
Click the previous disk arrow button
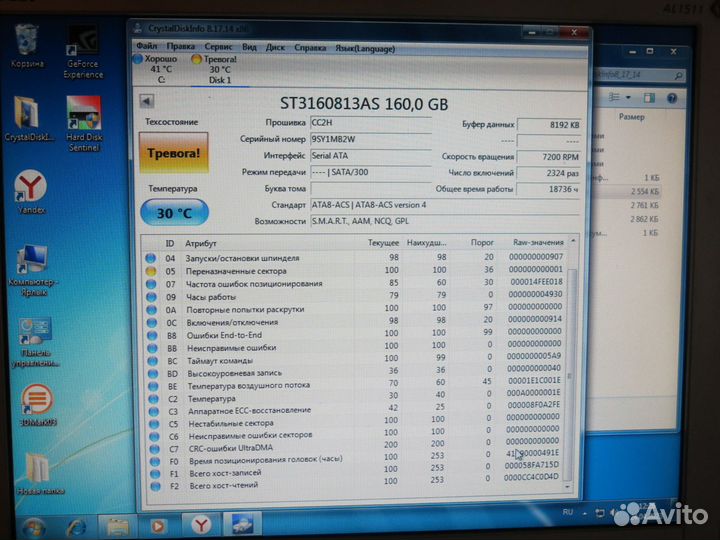(147, 101)
